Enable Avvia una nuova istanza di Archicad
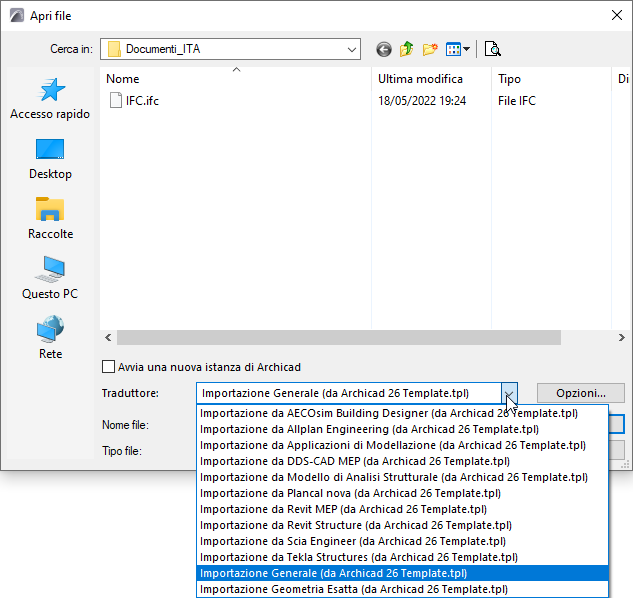 point(108,367)
